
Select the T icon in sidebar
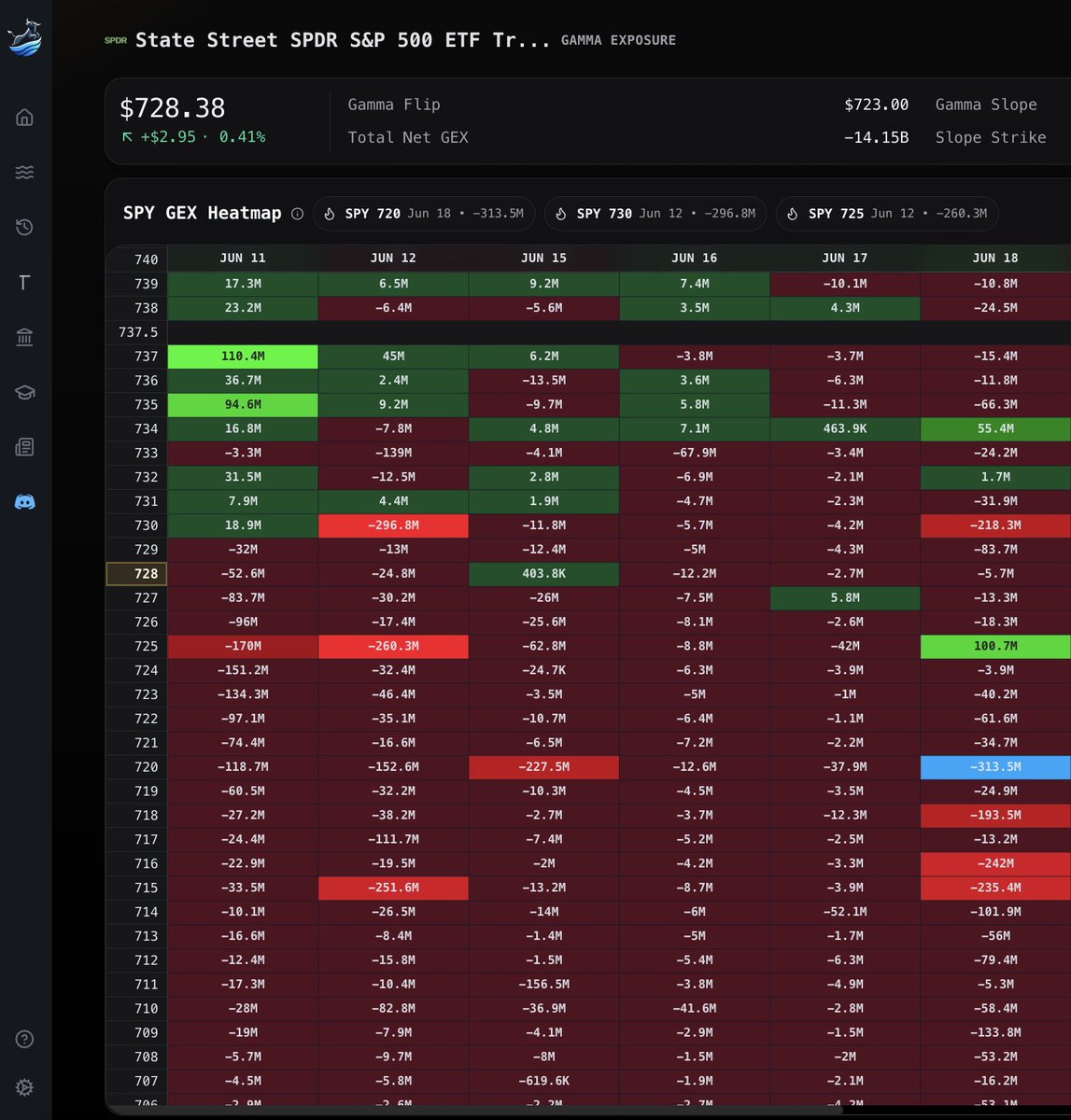[25, 283]
